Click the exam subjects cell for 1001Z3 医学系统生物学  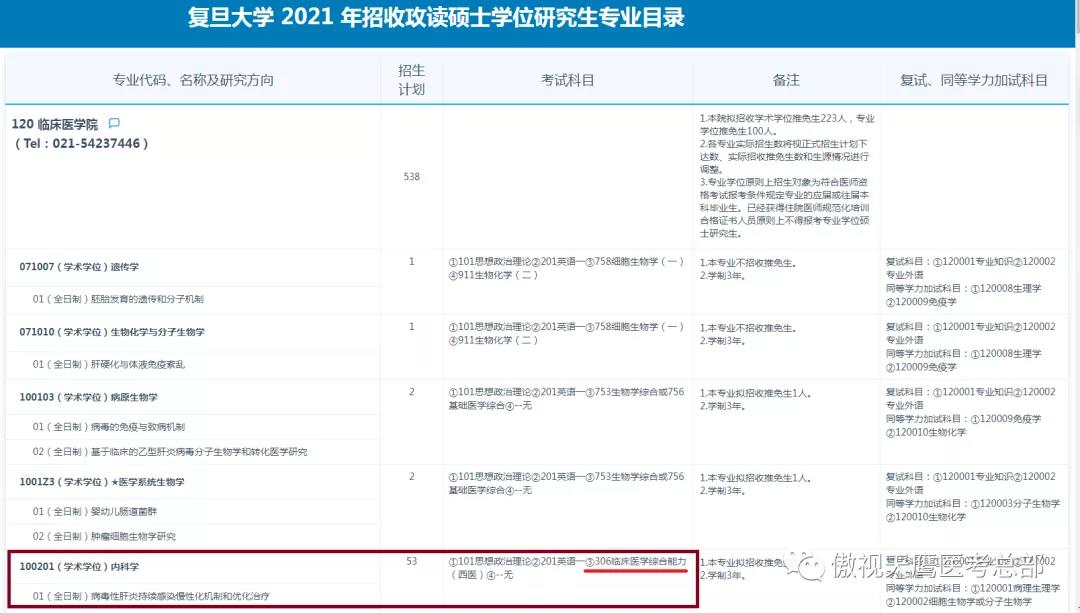click(566, 484)
